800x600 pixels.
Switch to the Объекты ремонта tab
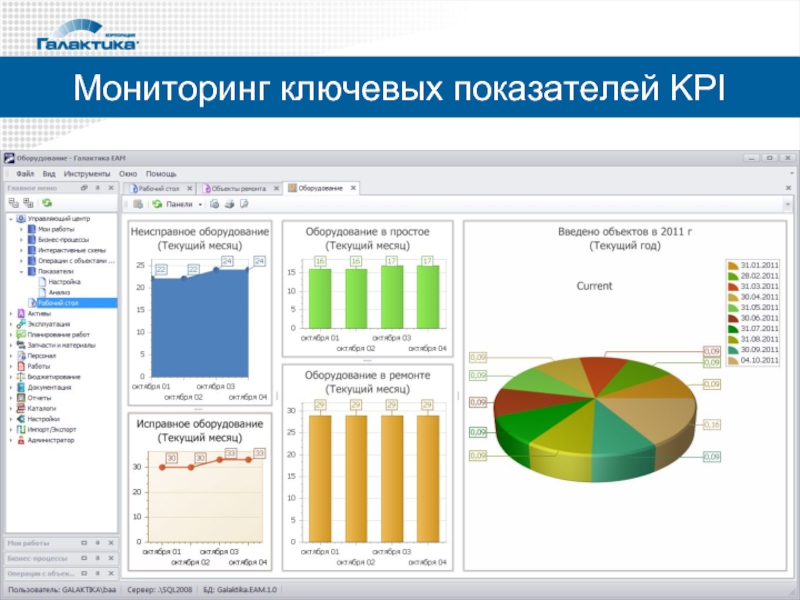click(x=239, y=189)
